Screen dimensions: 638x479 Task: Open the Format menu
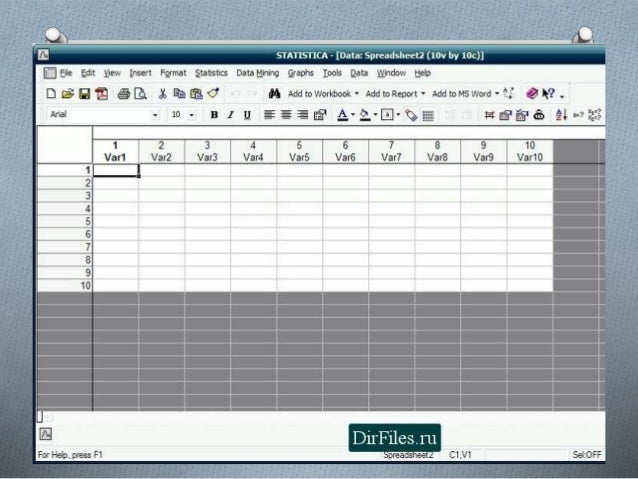click(173, 73)
